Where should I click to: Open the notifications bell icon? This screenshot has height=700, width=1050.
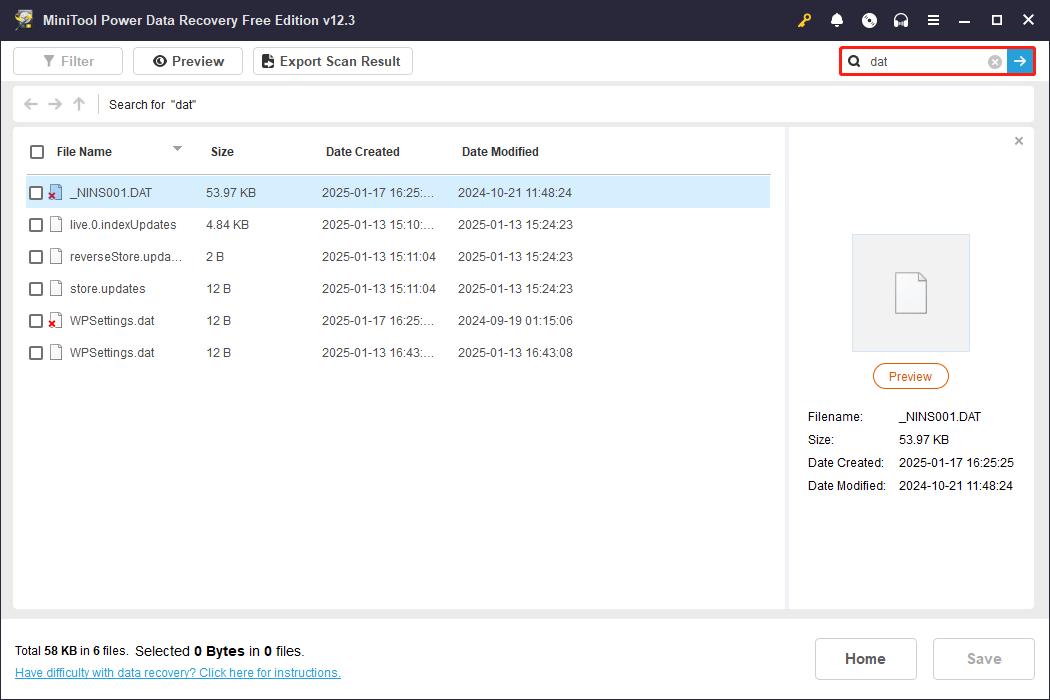point(836,20)
